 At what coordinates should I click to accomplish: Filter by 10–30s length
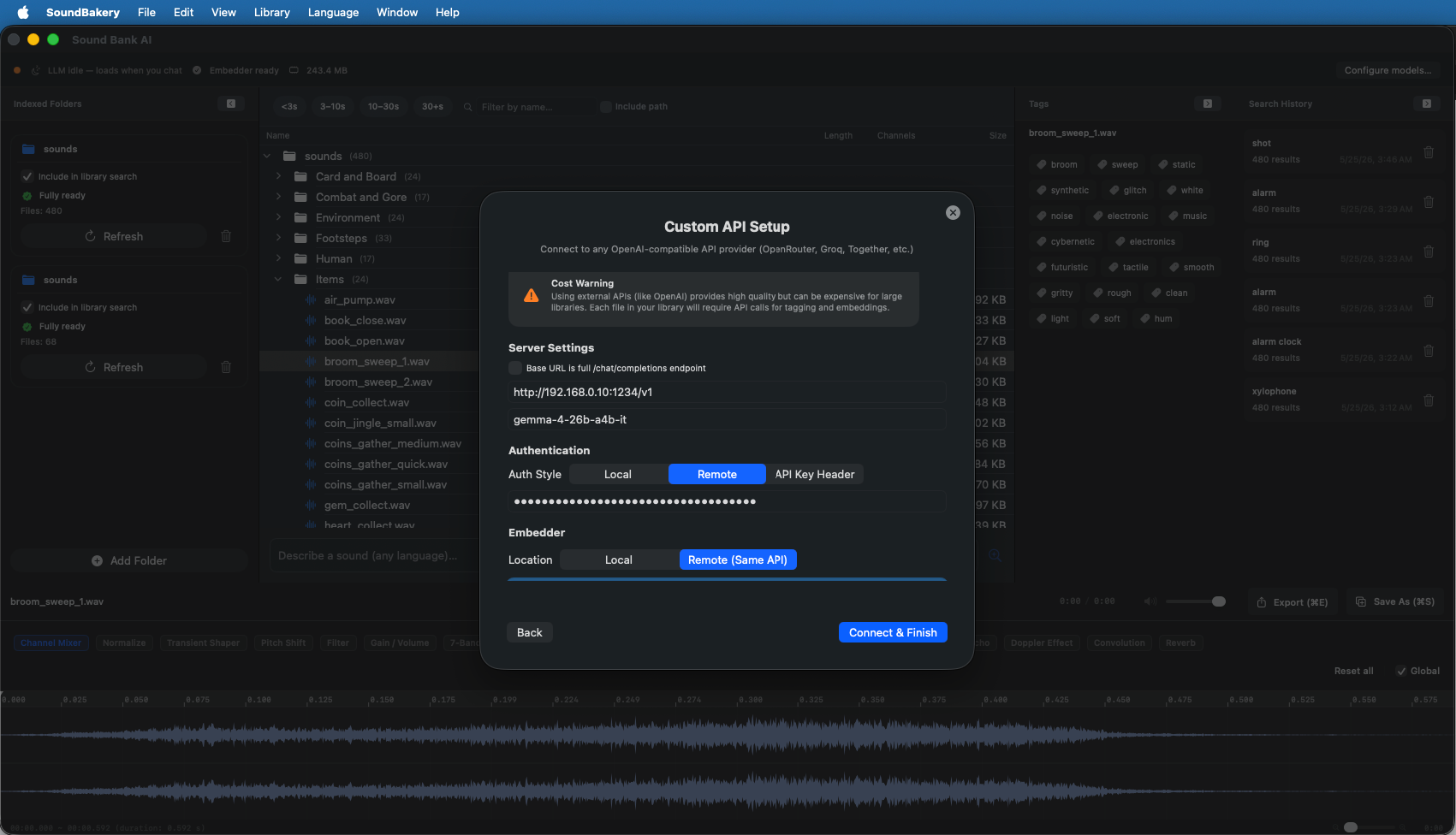[383, 106]
